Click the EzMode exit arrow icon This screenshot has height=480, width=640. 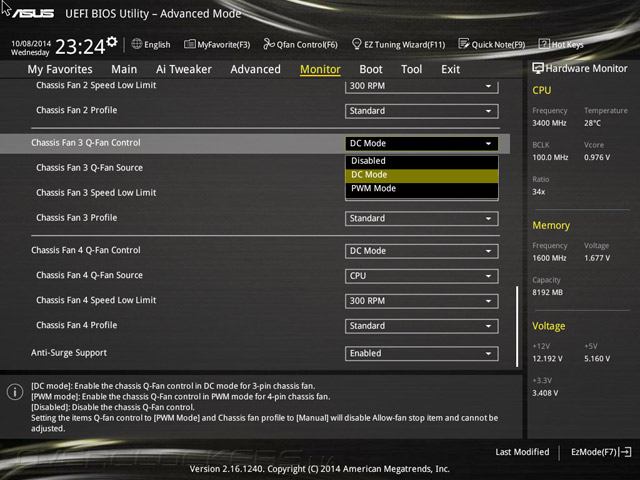click(x=625, y=452)
